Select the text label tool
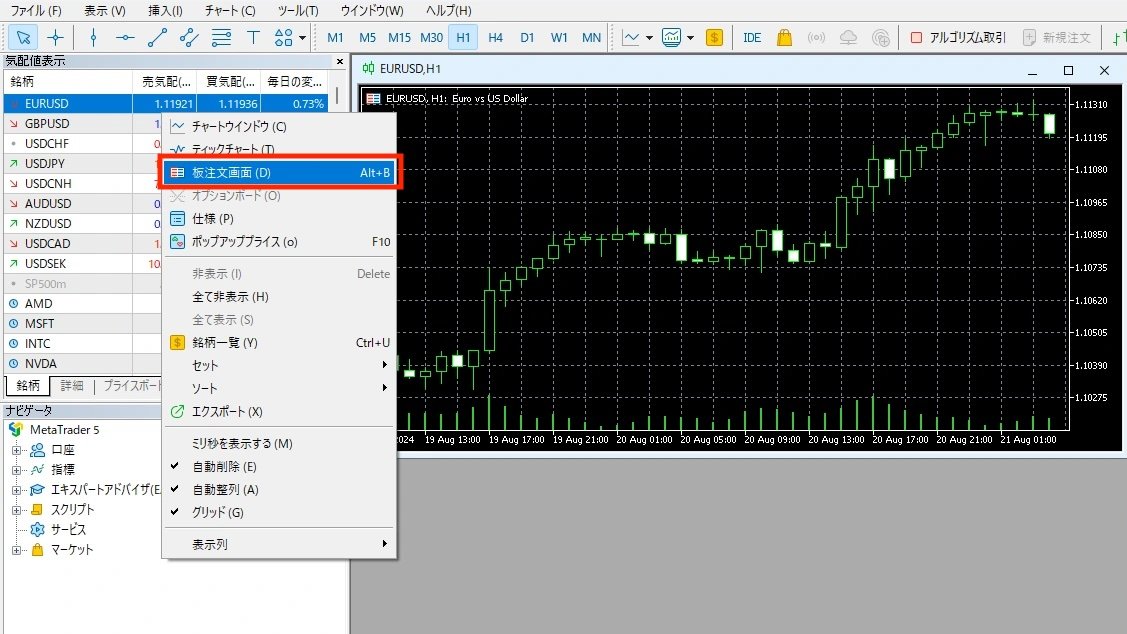The image size is (1127, 634). pos(253,37)
